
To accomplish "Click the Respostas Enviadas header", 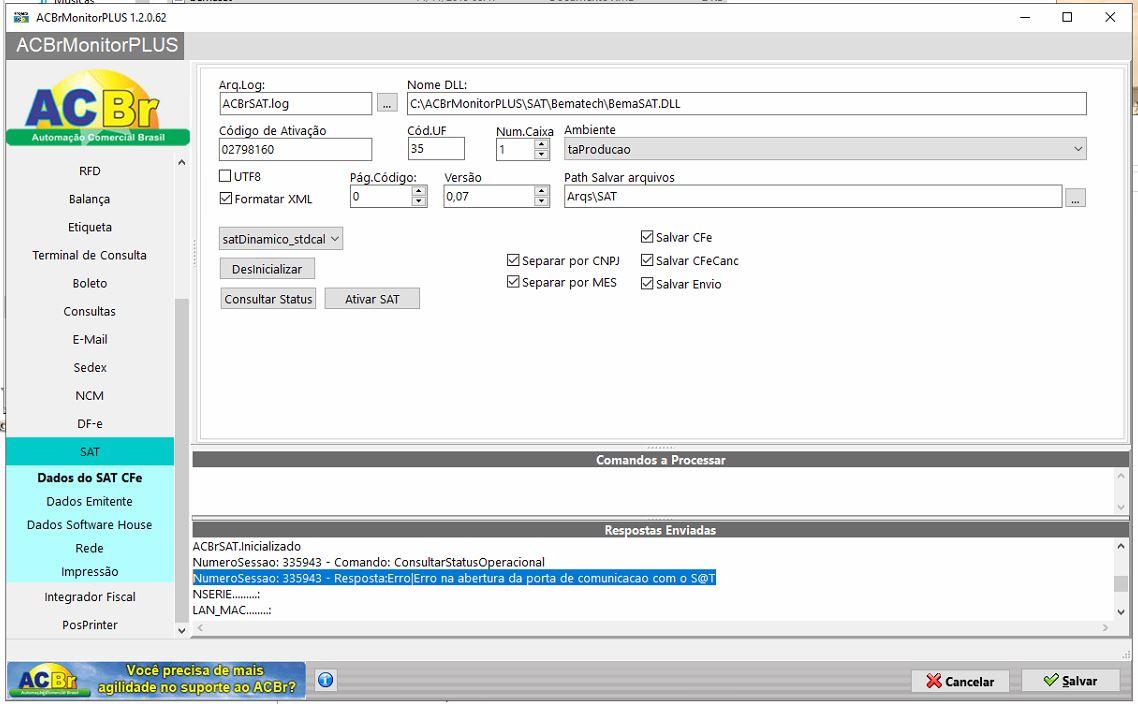I will pos(660,530).
